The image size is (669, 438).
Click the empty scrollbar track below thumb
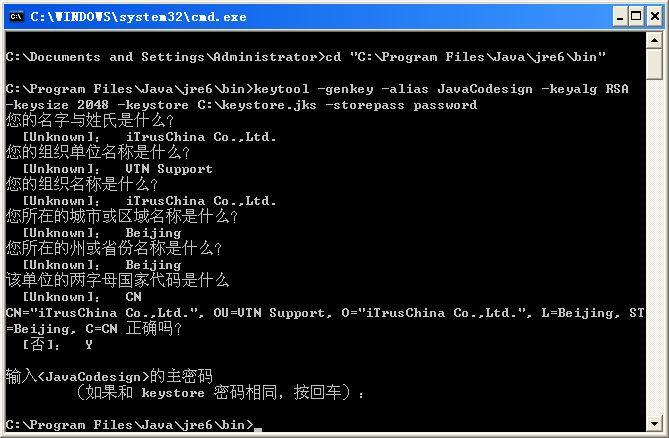click(x=654, y=247)
